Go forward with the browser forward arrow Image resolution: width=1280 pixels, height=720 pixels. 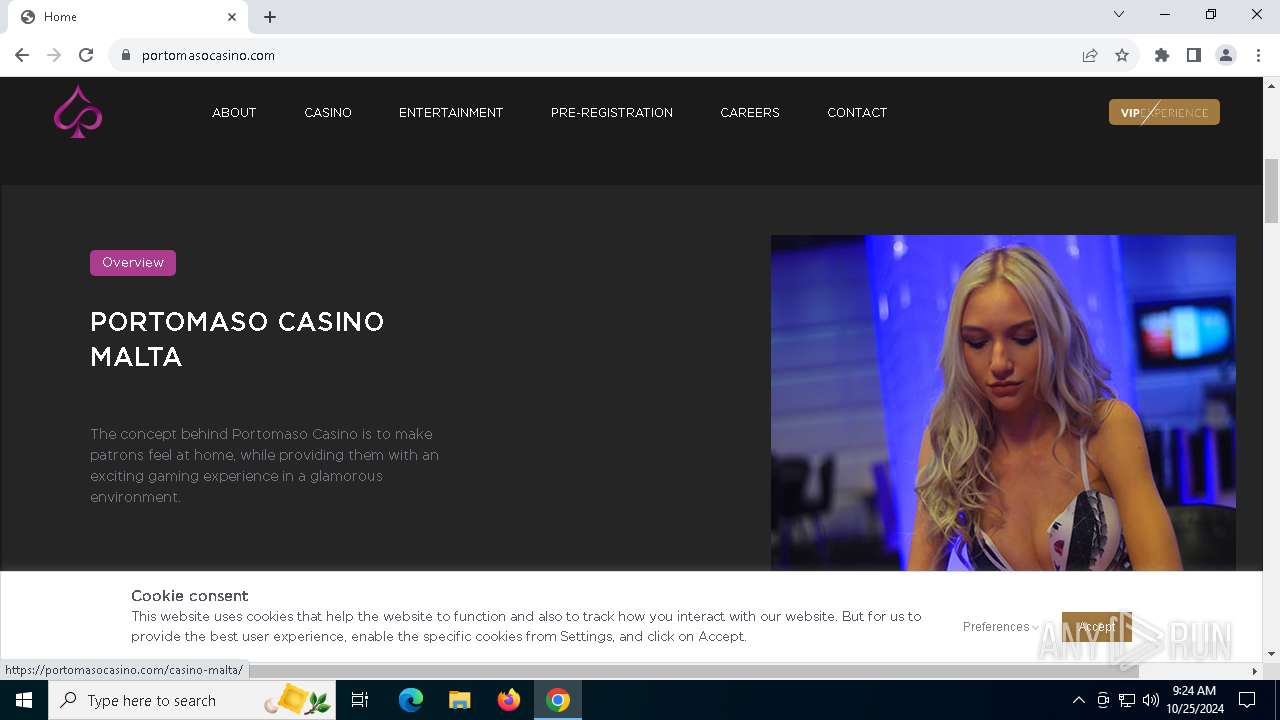coord(54,55)
